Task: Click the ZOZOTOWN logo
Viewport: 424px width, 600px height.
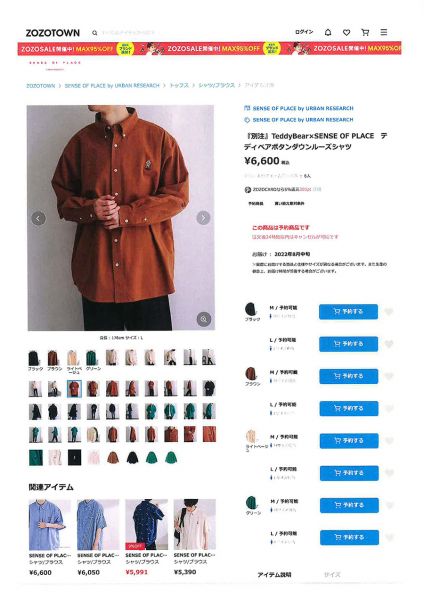Action: pos(53,33)
